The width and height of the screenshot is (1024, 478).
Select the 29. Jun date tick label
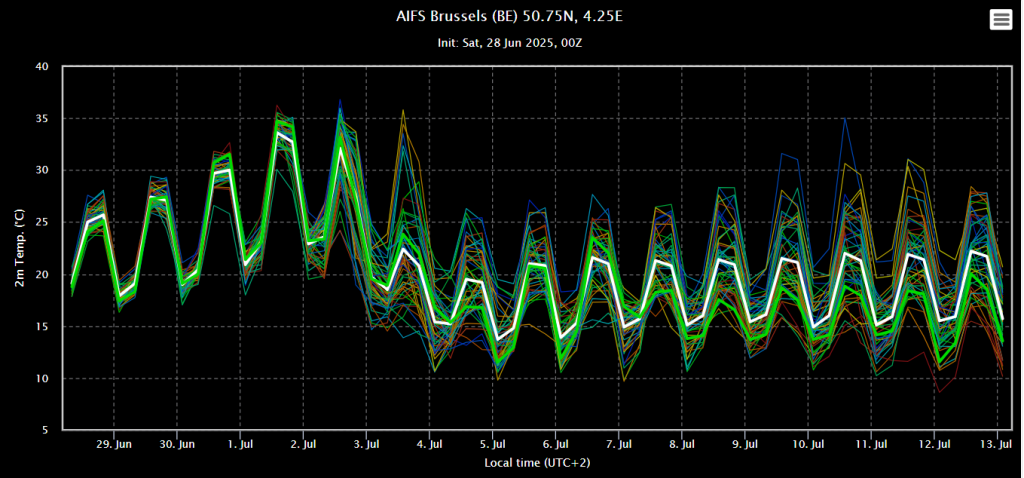[x=114, y=445]
